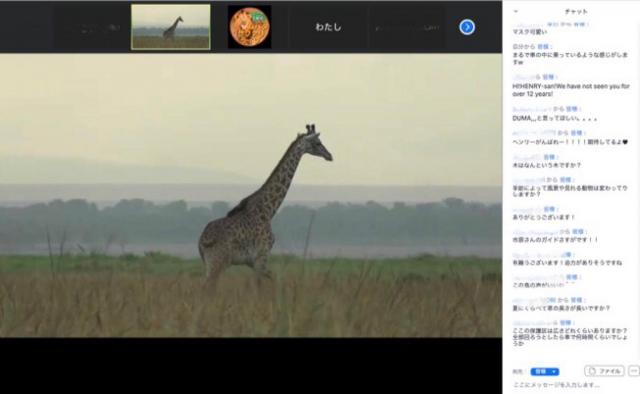Click the message input field in chat
Viewport: 640px width, 394px height.
[571, 385]
